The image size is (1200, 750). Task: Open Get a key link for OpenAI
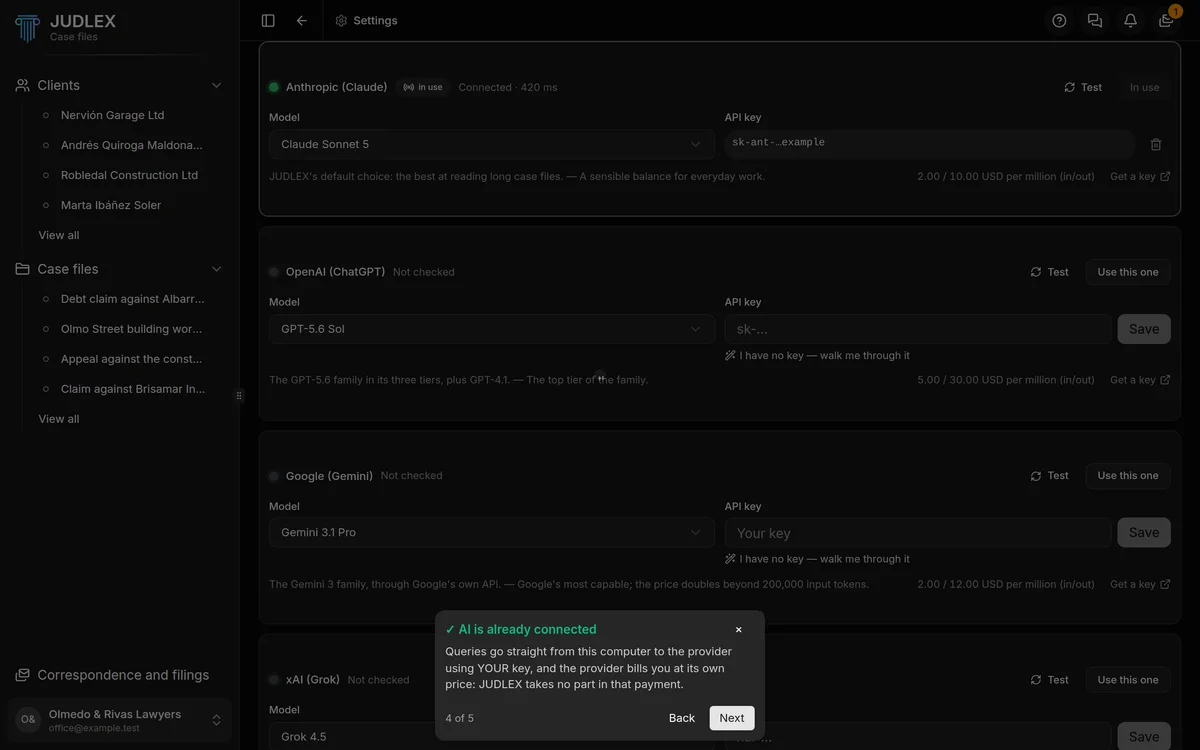coord(1140,380)
